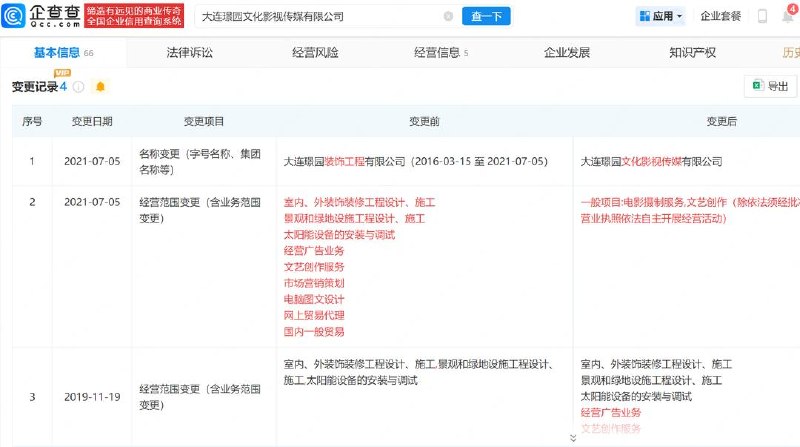
Task: Click the 变更后 column header
Action: 721,121
